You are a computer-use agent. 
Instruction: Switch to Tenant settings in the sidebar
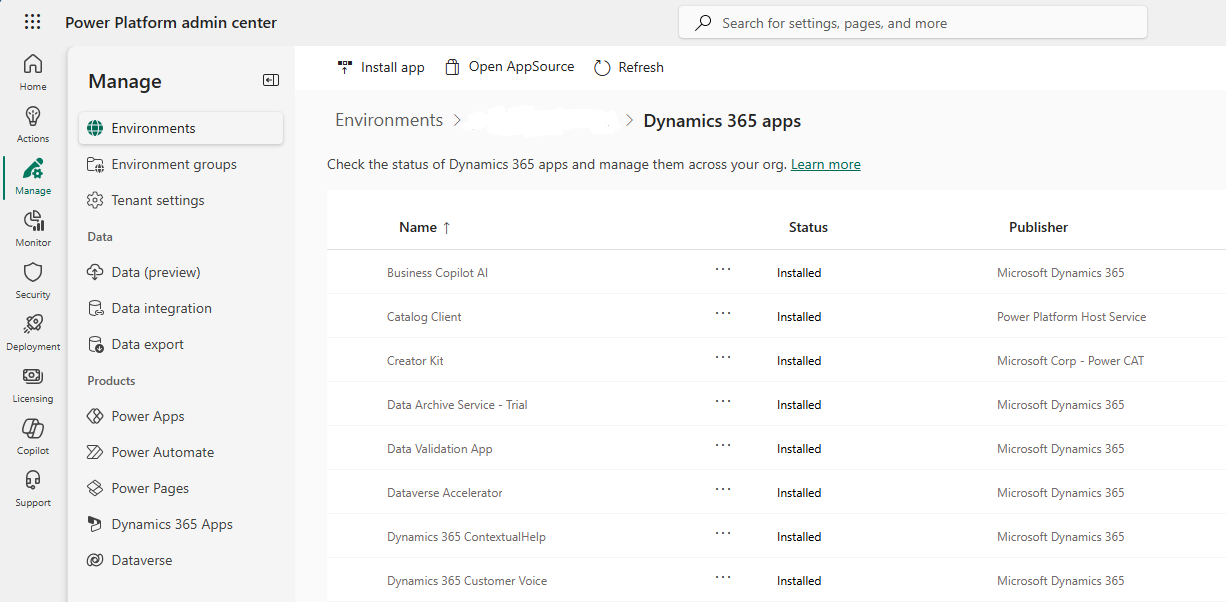click(157, 199)
